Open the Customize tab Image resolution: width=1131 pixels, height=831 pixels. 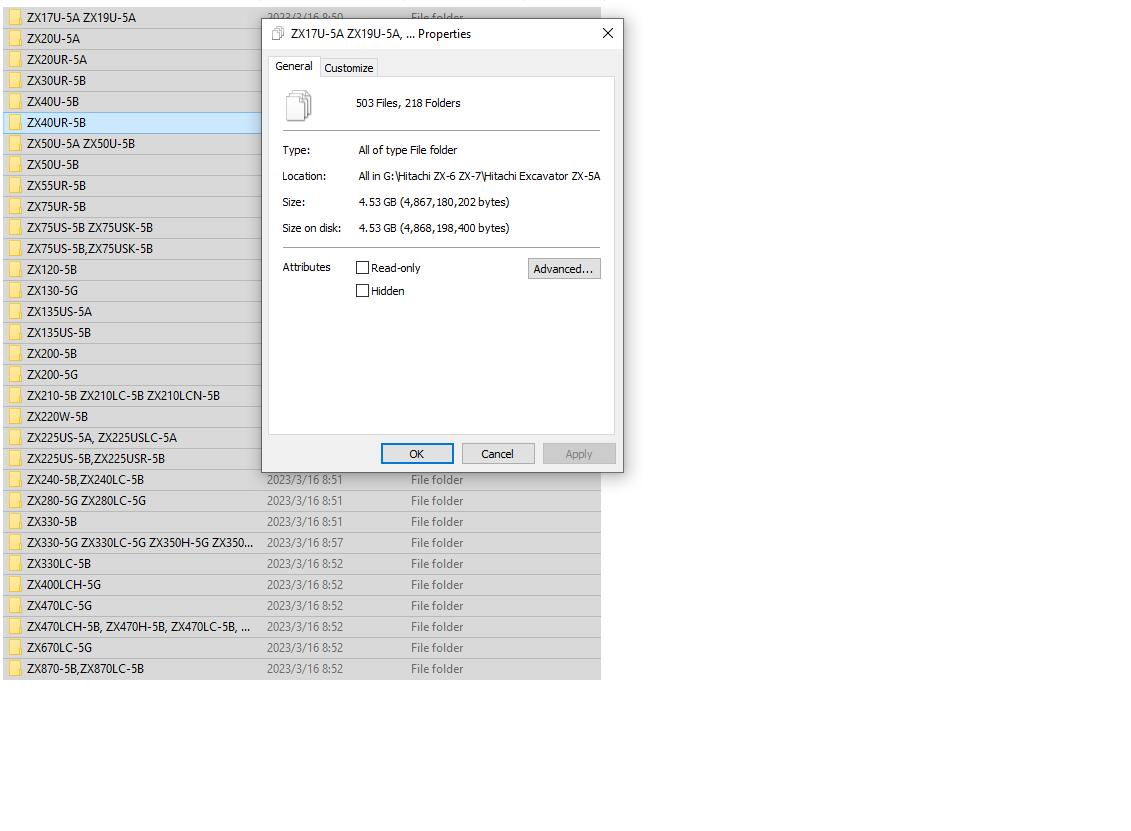(x=348, y=68)
